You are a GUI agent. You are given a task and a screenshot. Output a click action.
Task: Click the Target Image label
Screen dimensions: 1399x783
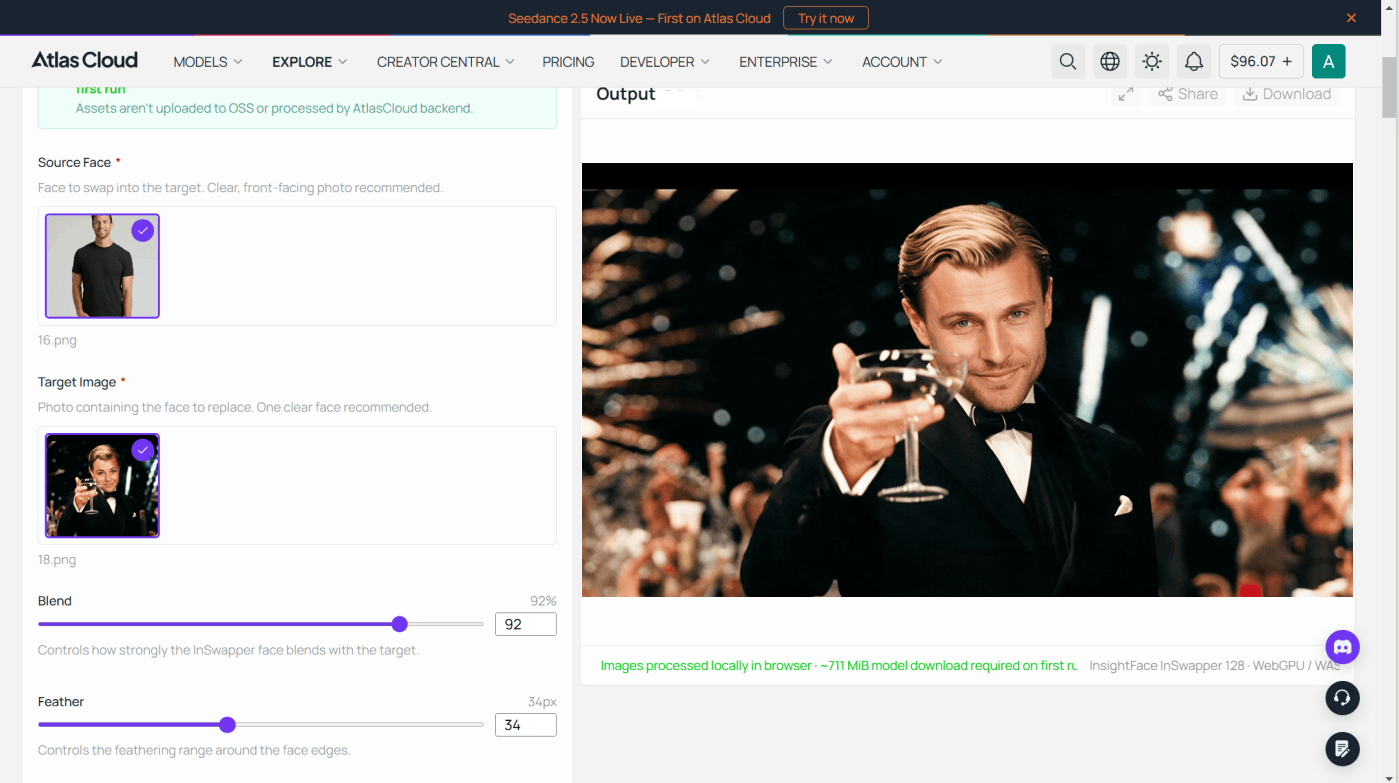[x=77, y=382]
